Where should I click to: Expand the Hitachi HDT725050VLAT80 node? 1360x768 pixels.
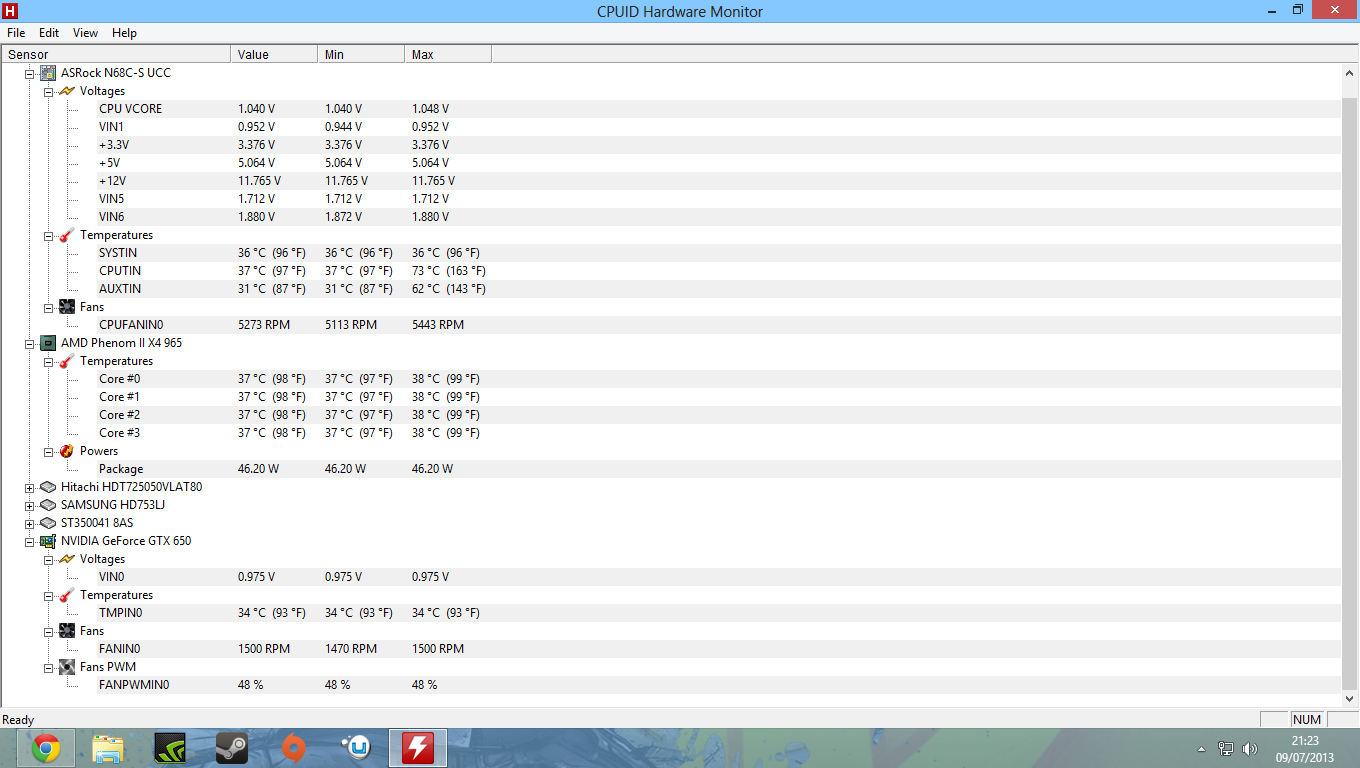pyautogui.click(x=30, y=487)
